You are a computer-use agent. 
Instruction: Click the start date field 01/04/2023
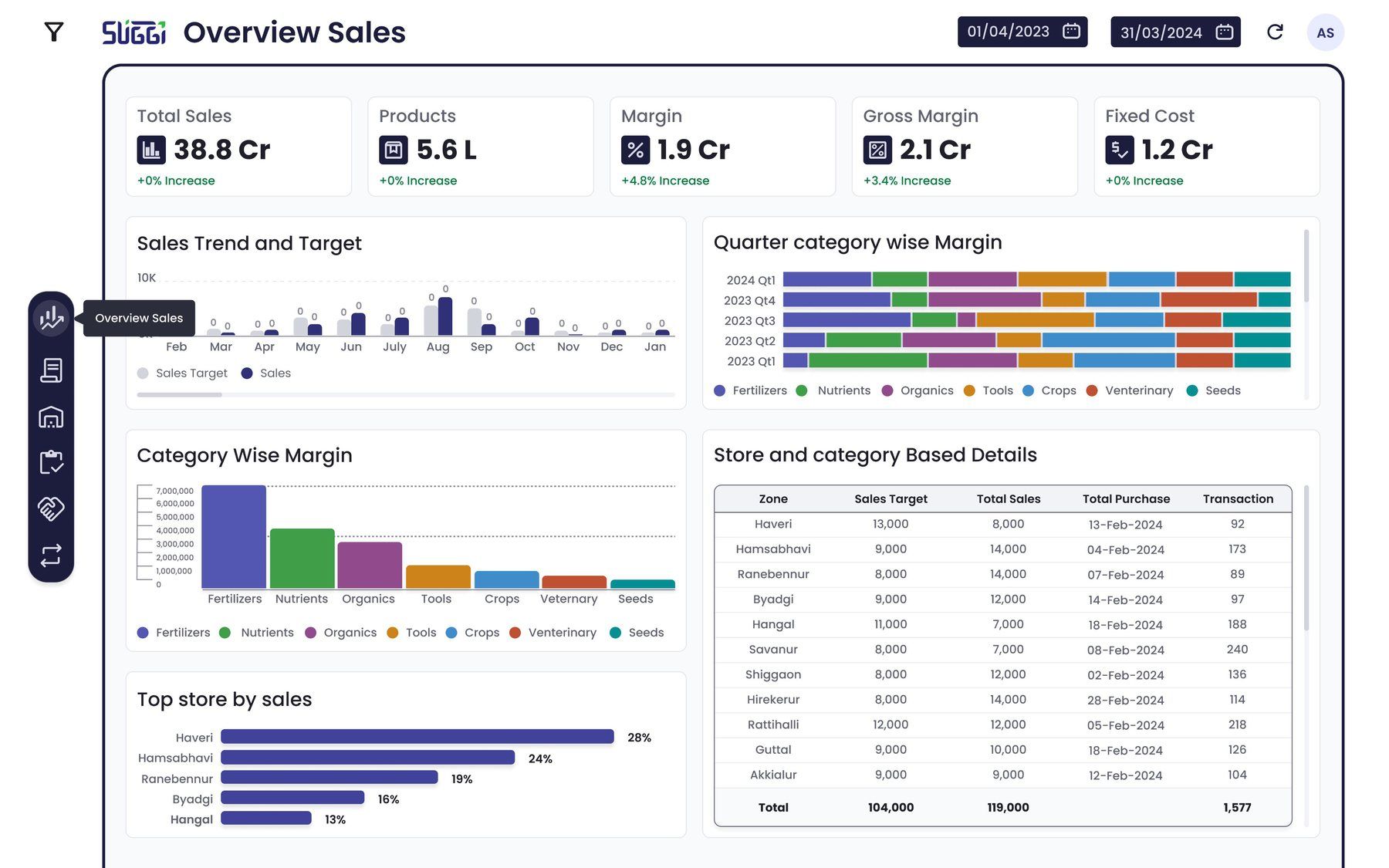click(x=1022, y=32)
